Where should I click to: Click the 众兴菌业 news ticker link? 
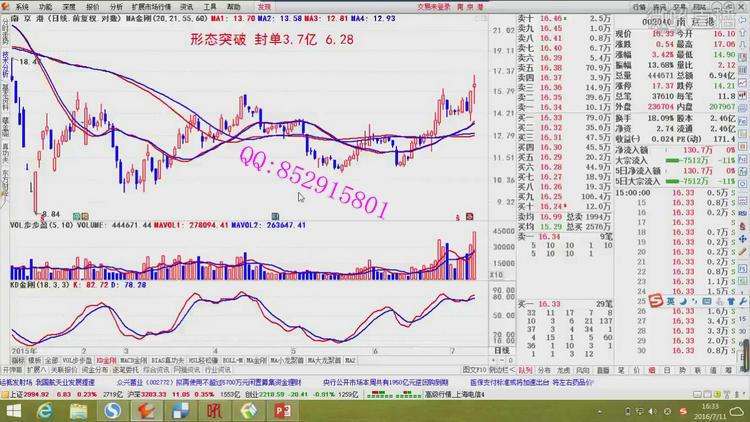134,382
